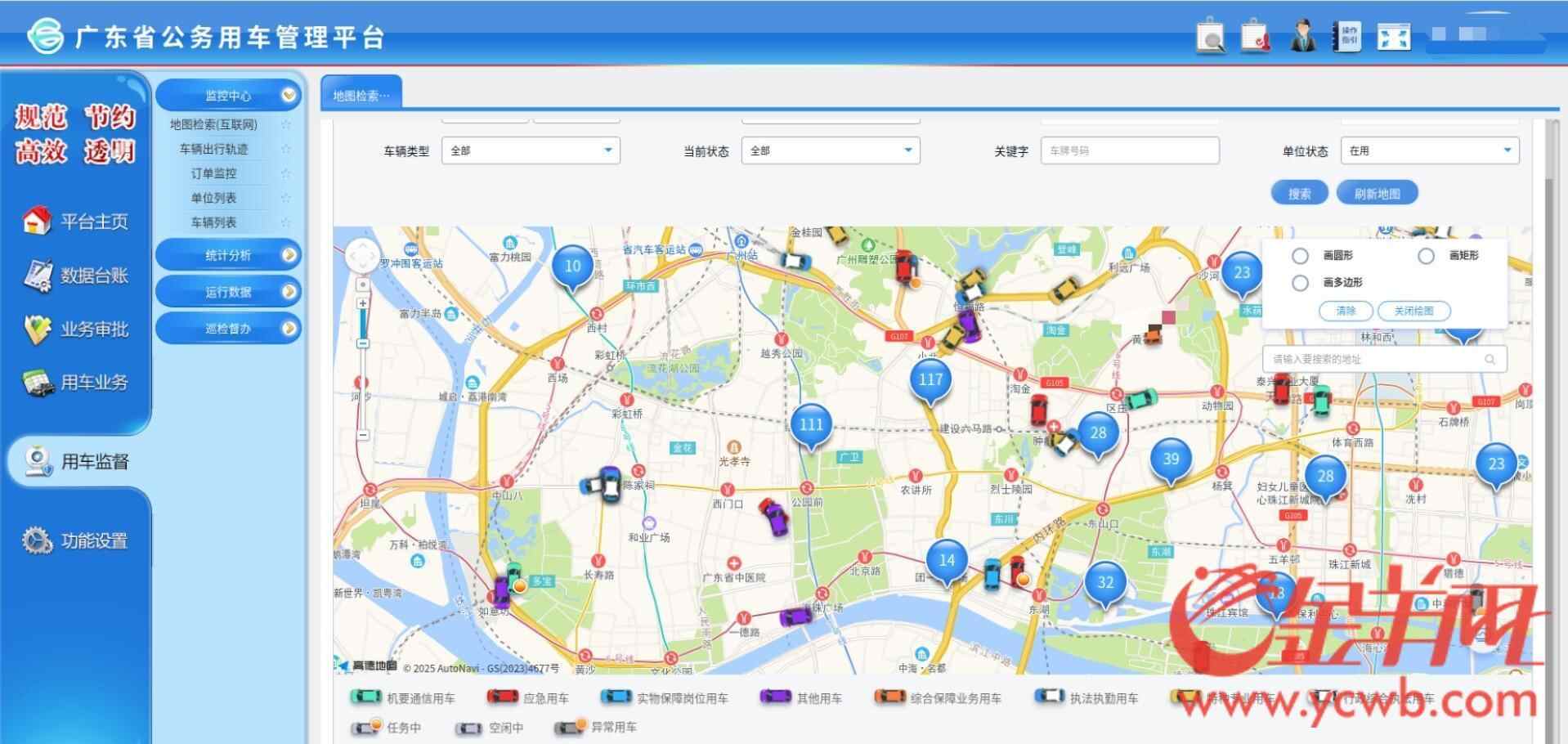Screen dimensions: 1568x744
Task: Select 车辆出行轨迹 in the monitoring menu
Action: (x=214, y=149)
